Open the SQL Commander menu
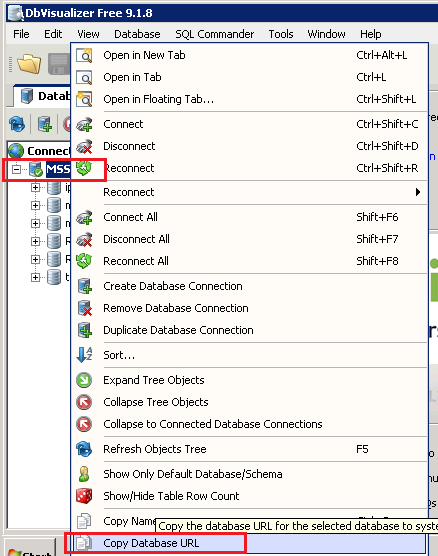The width and height of the screenshot is (438, 556). pos(215,34)
